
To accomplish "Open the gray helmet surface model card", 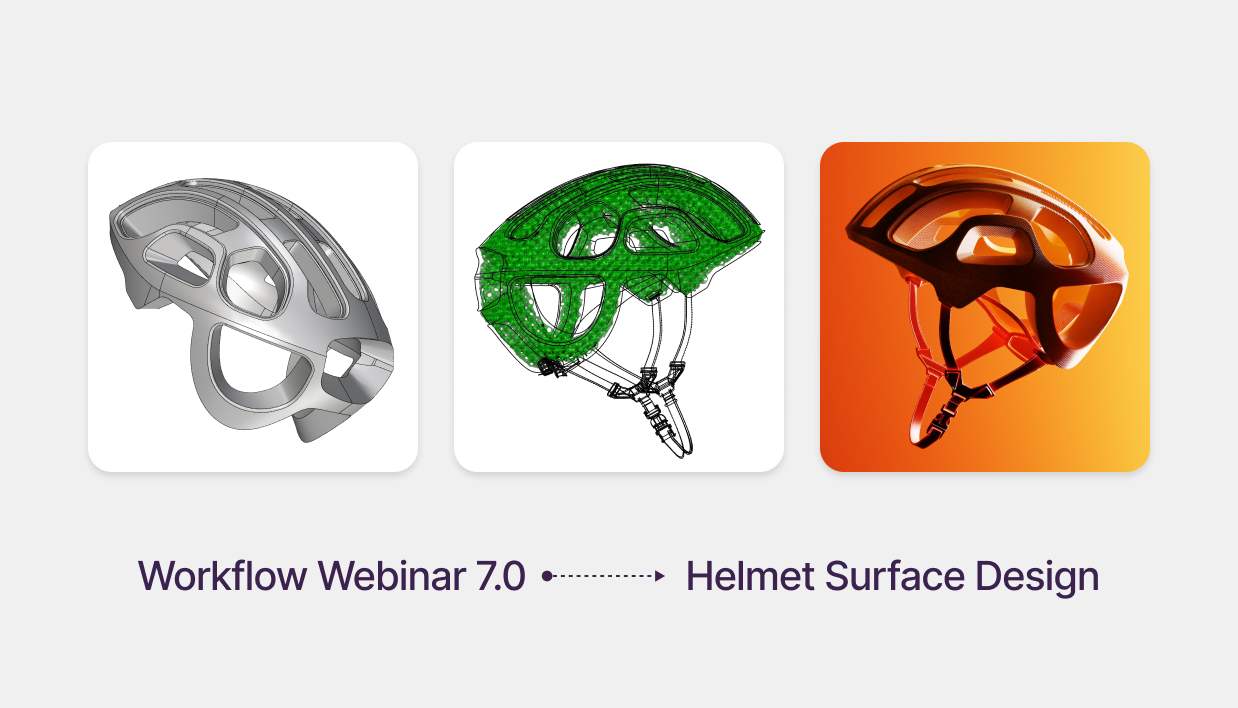I will [x=253, y=307].
